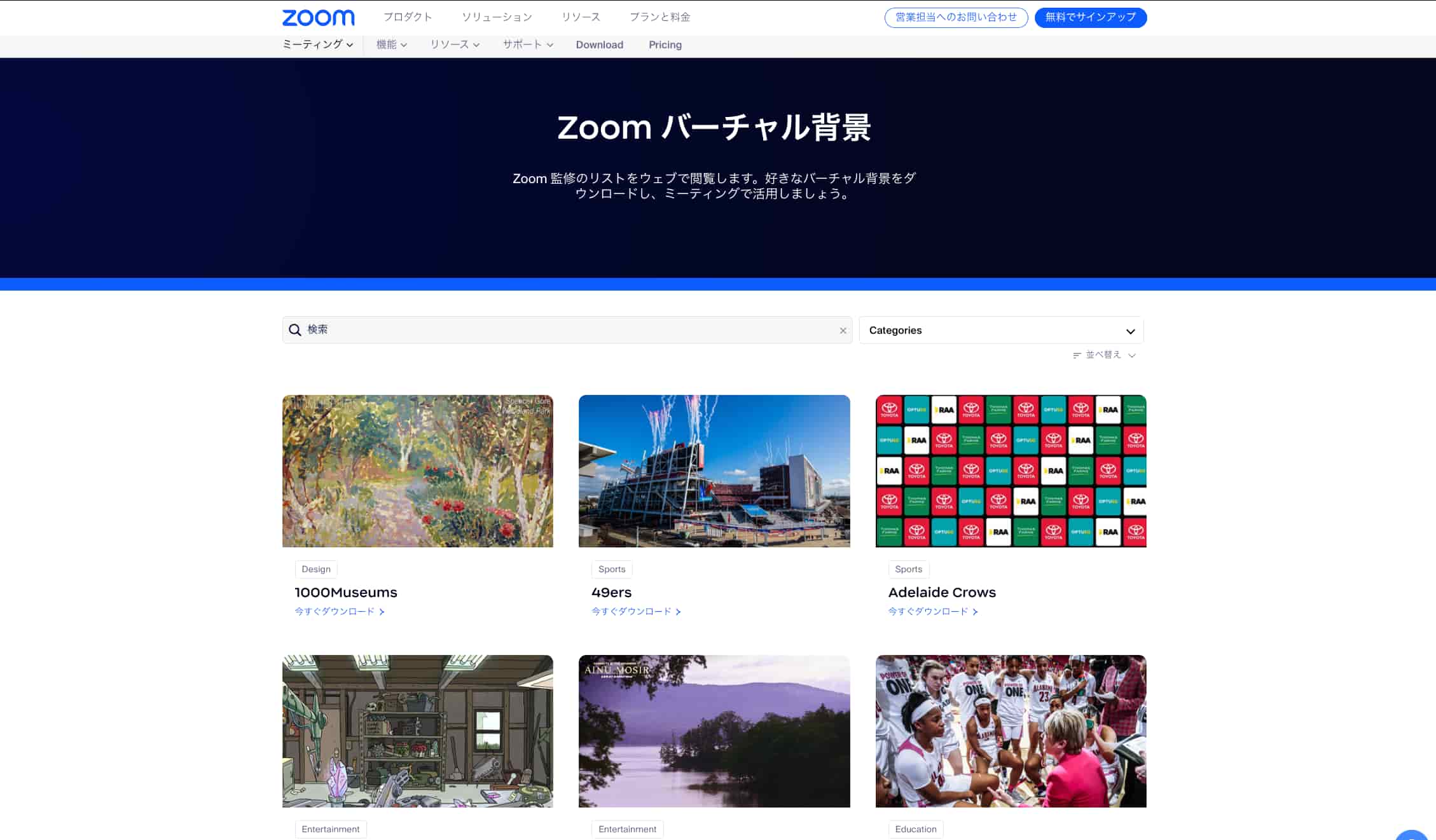Open the cartoon workshop shed thumbnail

coord(418,731)
